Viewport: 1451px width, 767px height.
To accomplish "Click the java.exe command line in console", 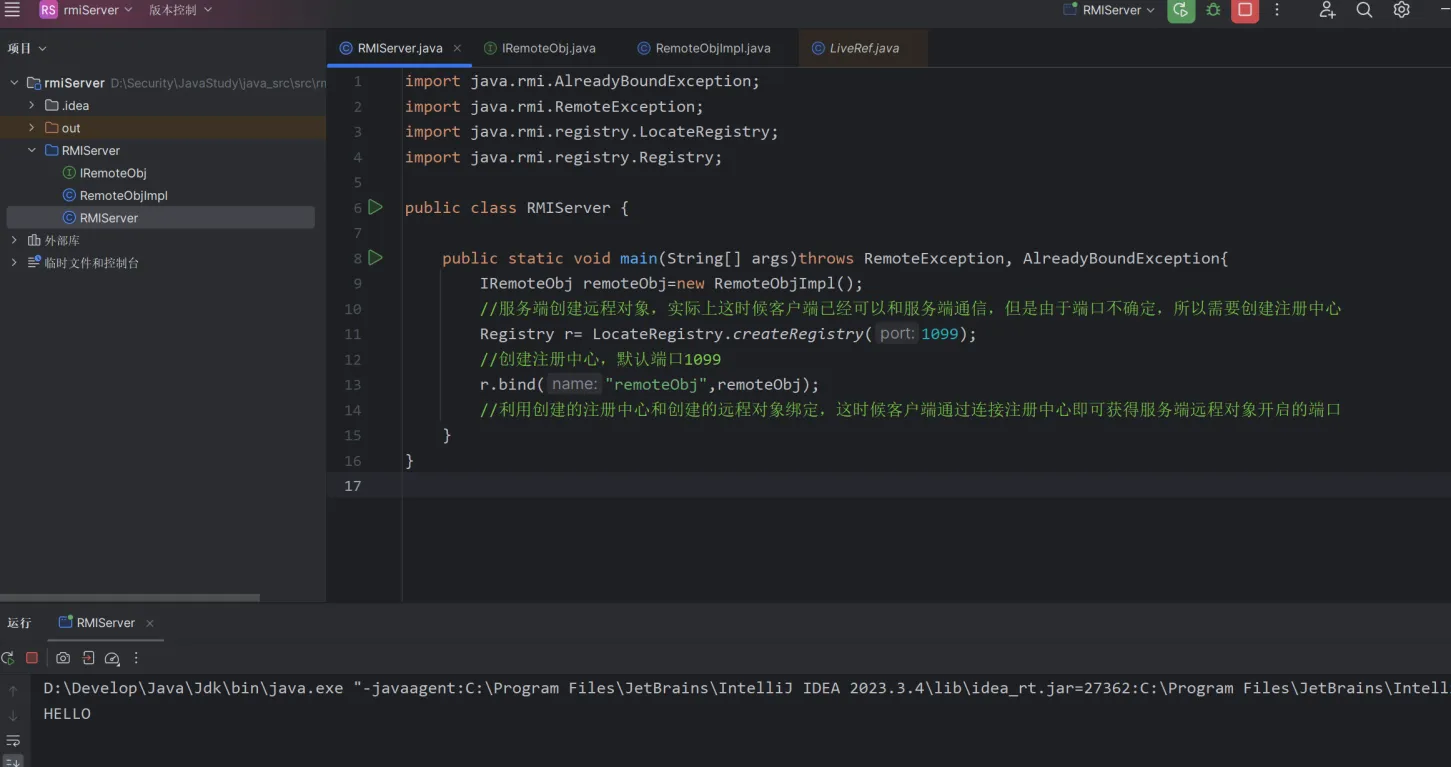I will pyautogui.click(x=746, y=688).
